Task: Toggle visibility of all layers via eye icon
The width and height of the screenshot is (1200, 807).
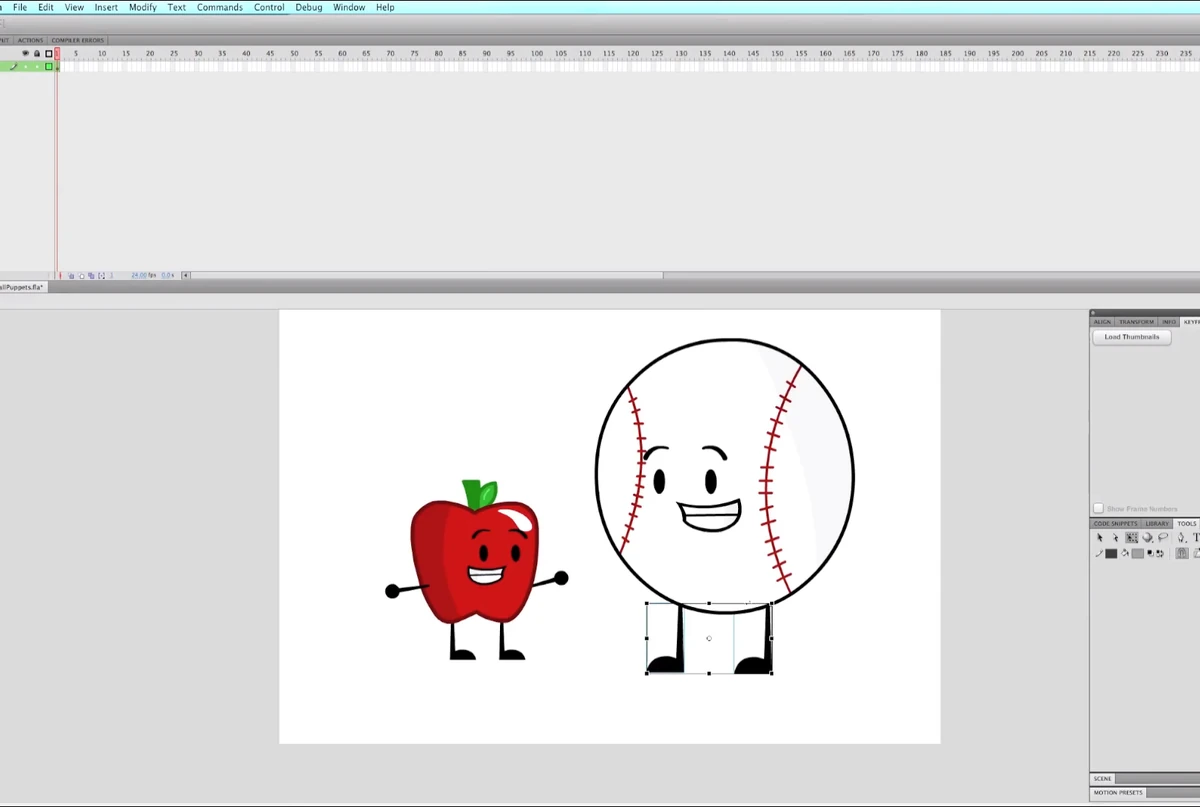Action: 25,53
